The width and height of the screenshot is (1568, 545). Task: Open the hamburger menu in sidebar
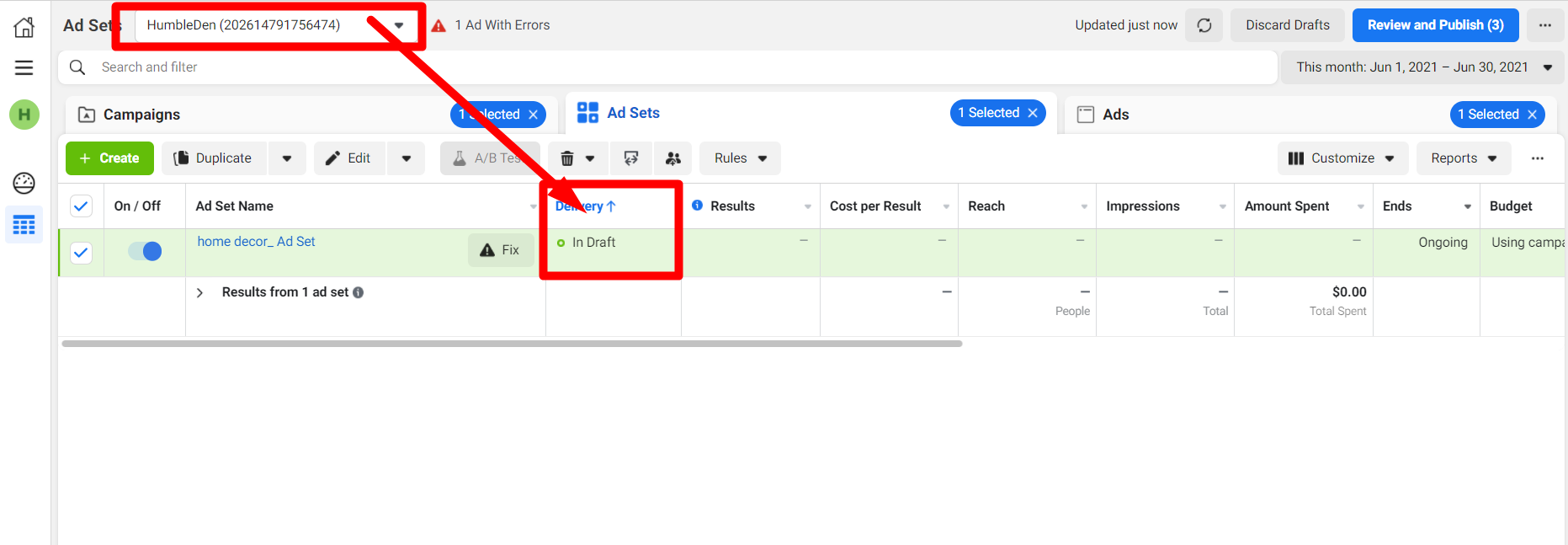(24, 67)
